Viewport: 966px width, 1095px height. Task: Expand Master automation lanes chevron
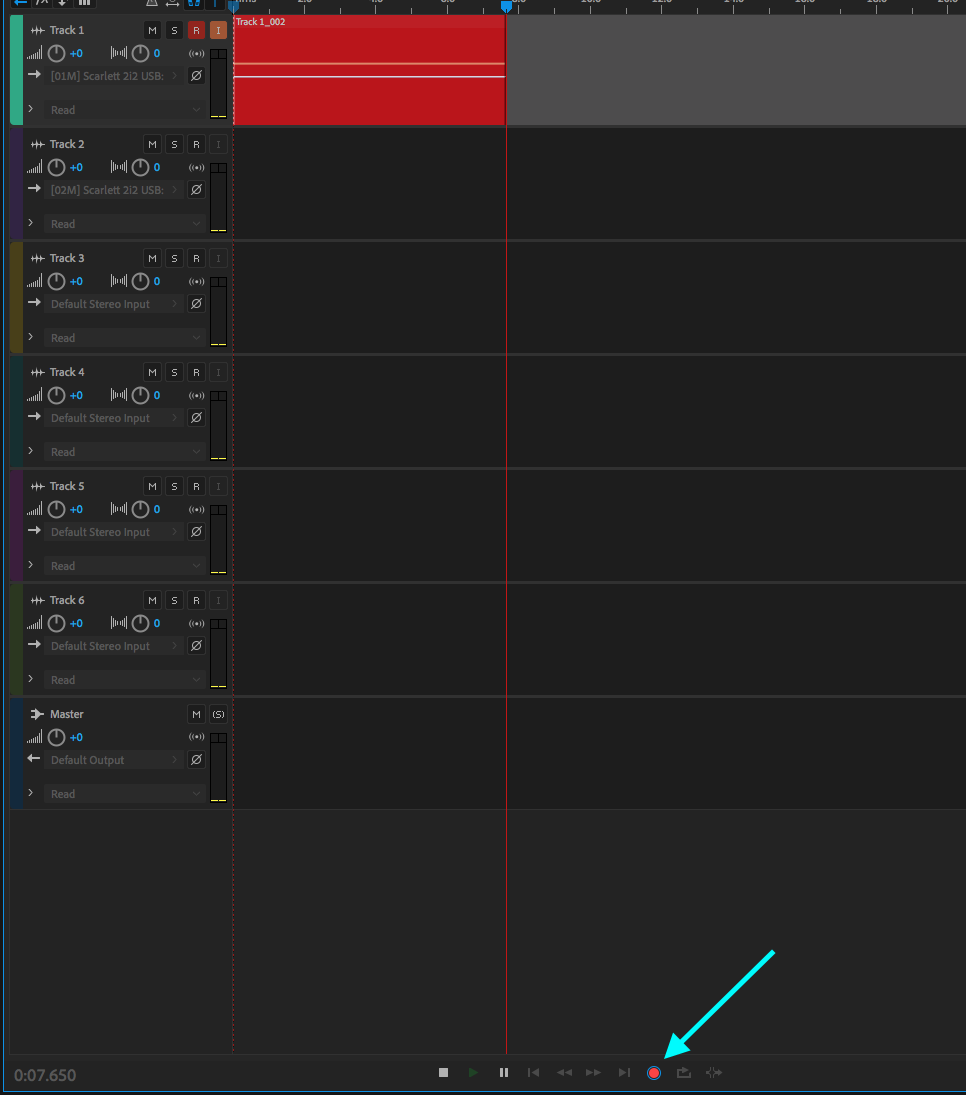(31, 793)
